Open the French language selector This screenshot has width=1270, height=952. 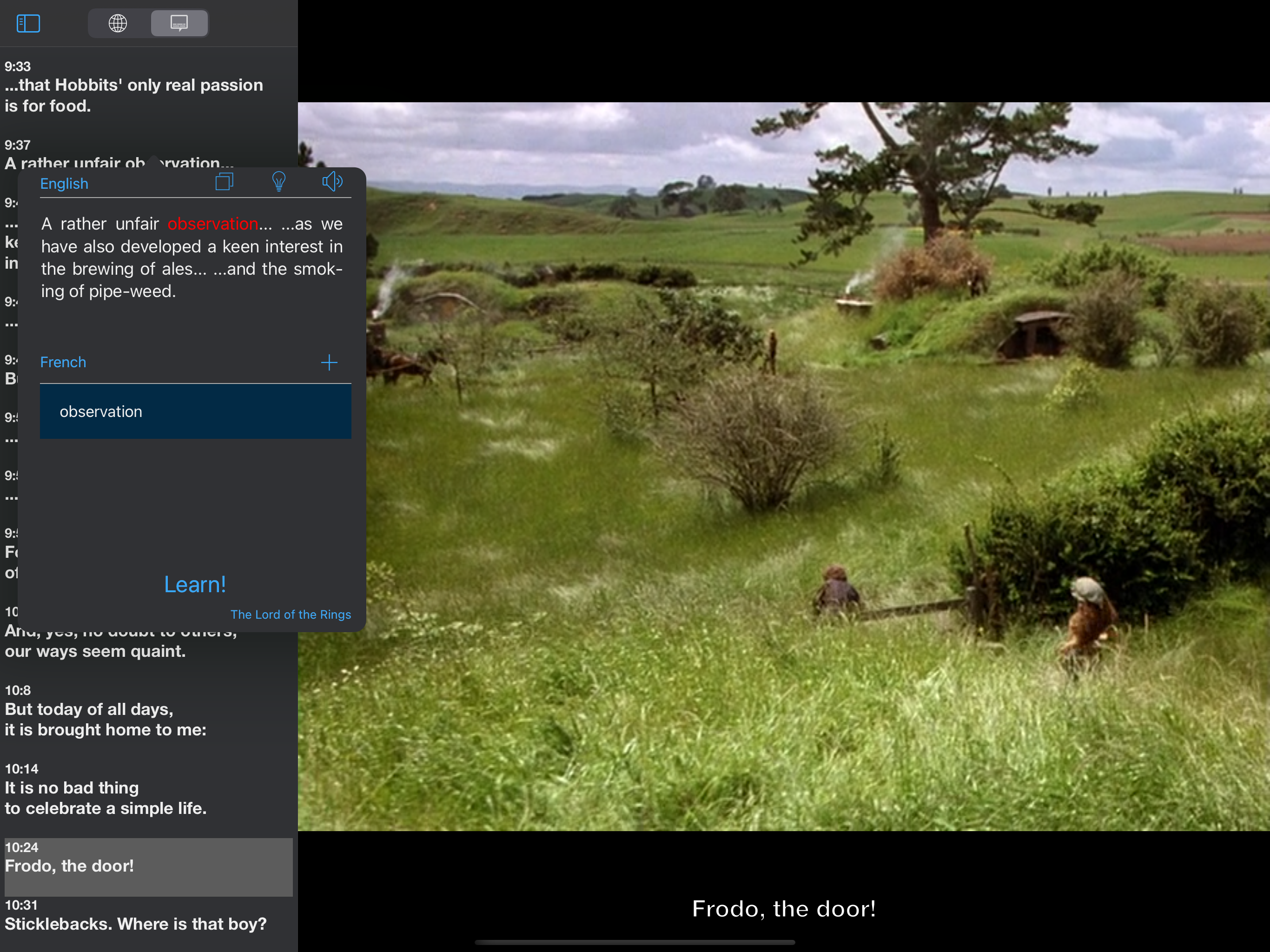pos(63,362)
